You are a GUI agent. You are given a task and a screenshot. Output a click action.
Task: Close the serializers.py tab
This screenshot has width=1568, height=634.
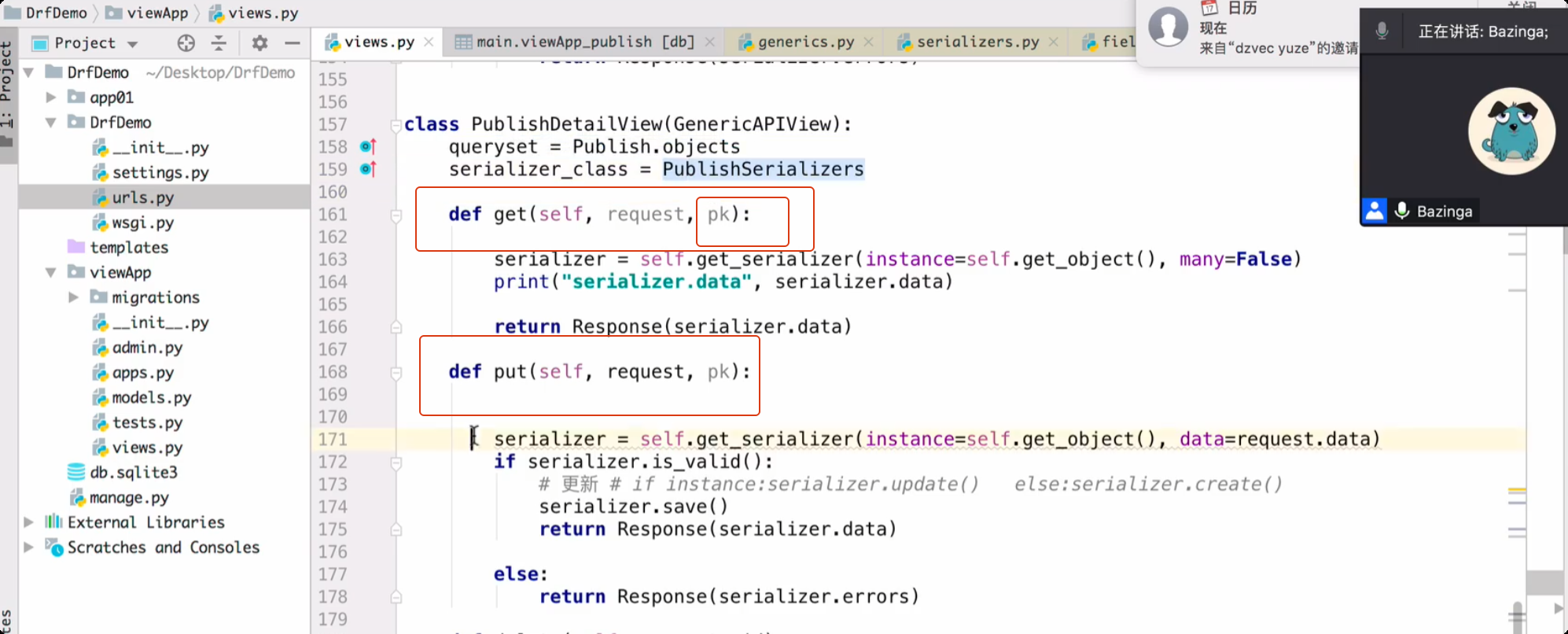click(1054, 42)
